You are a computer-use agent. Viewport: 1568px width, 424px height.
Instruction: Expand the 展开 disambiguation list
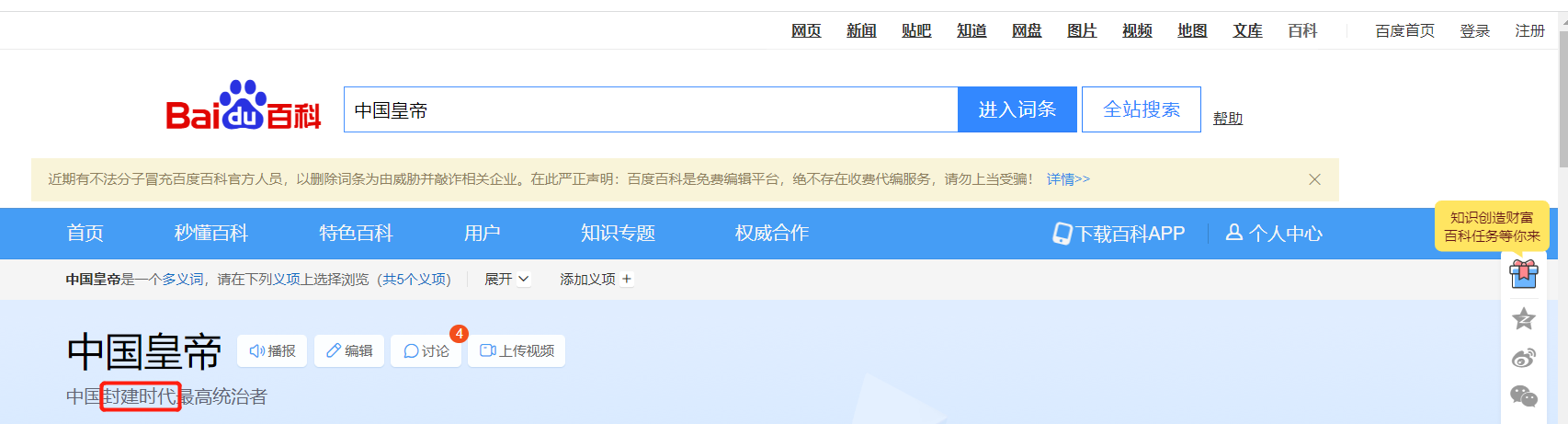[x=507, y=279]
